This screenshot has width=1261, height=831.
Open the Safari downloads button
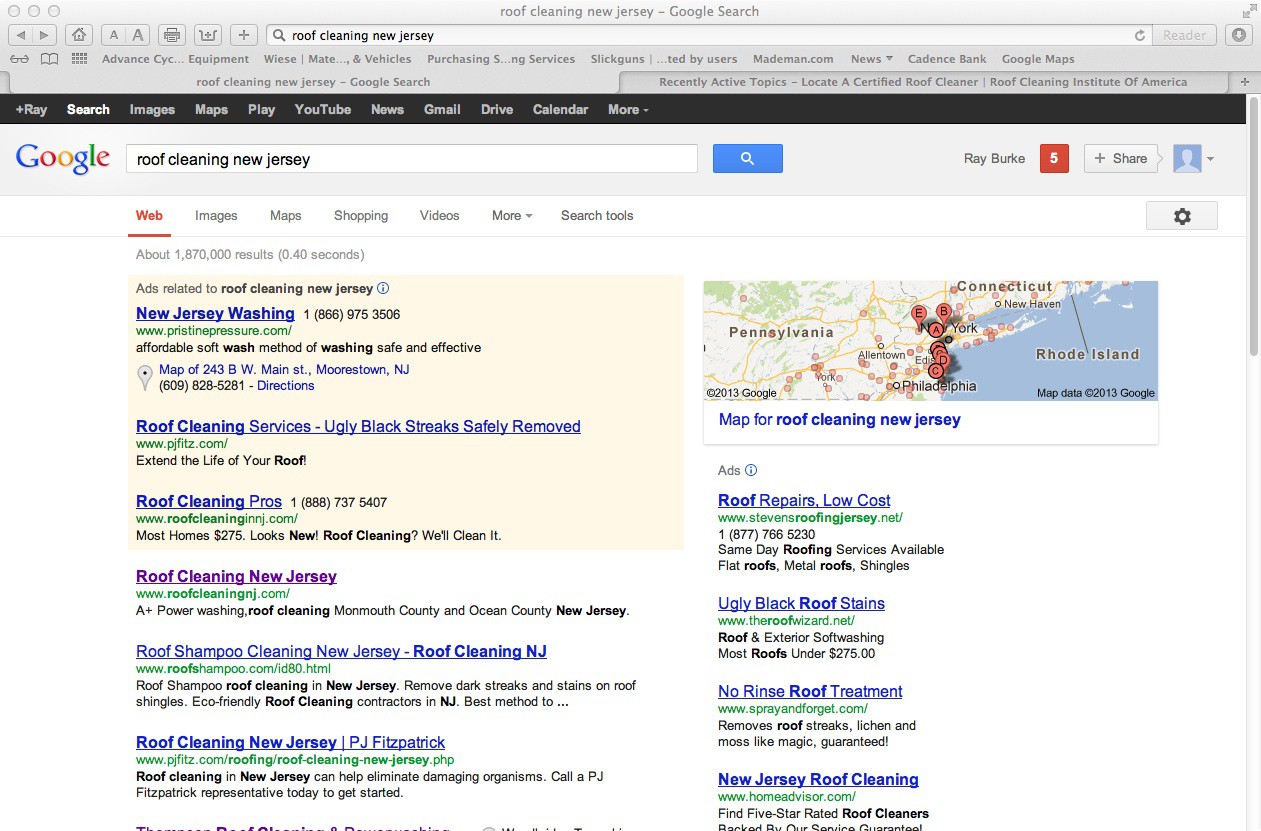(x=1239, y=35)
